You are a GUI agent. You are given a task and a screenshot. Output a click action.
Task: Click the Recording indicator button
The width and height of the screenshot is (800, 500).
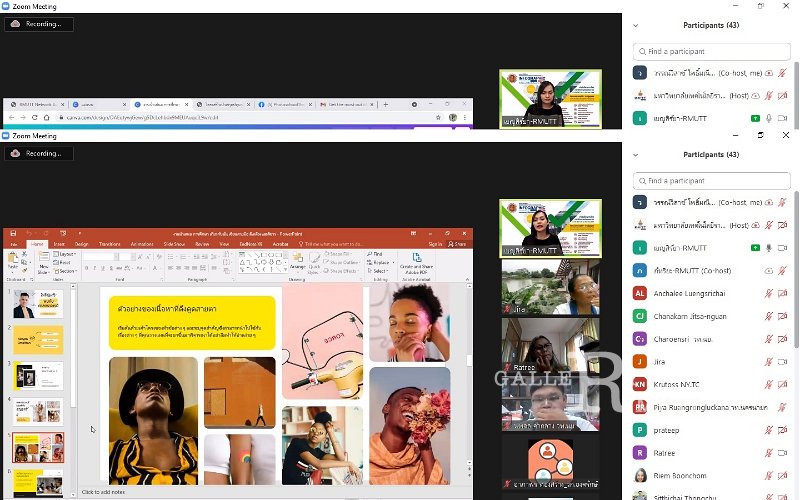(x=39, y=153)
